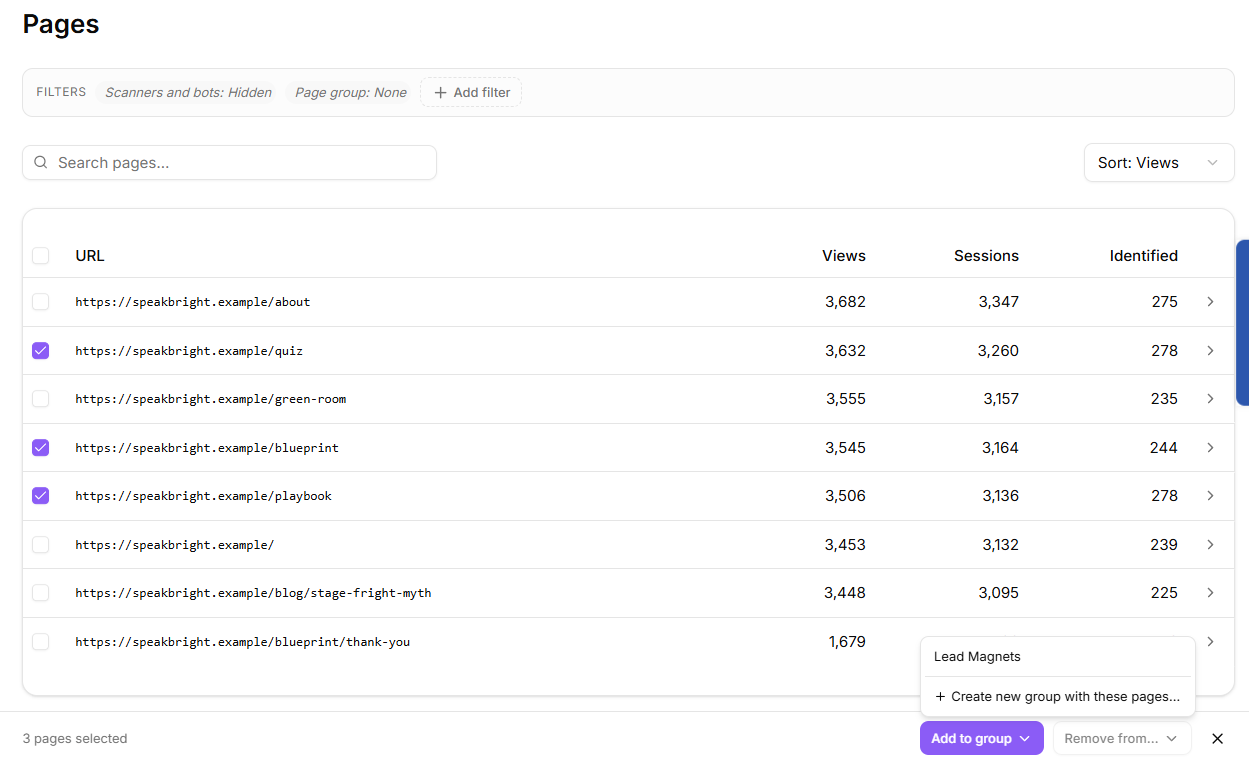Check the homepage URL row checkbox
Viewport: 1249px width, 772px height.
[x=40, y=545]
